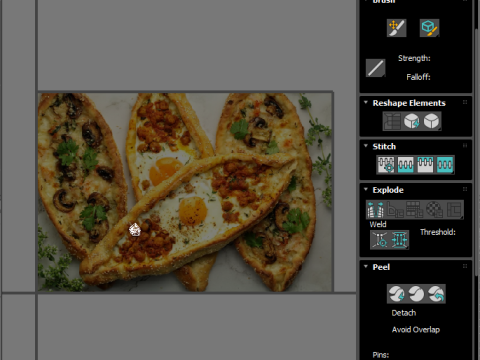Click Relax Until Flat cube with arrow
480x360 pixels.
click(x=412, y=121)
